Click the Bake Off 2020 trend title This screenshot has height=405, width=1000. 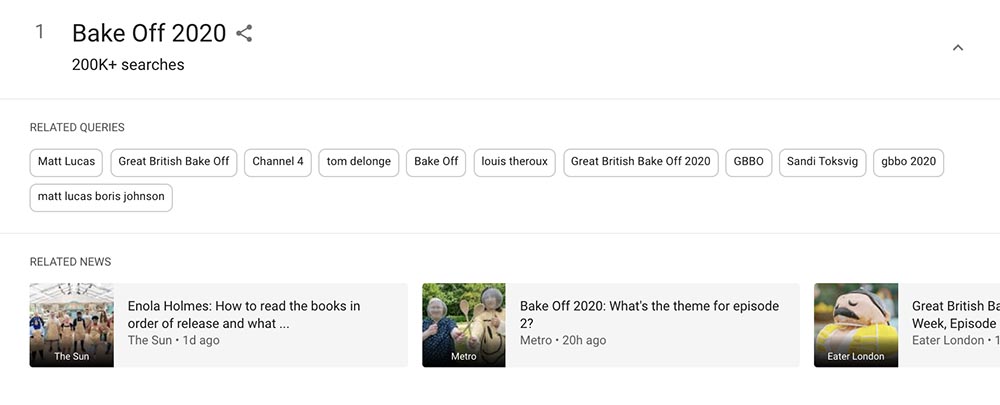click(149, 33)
